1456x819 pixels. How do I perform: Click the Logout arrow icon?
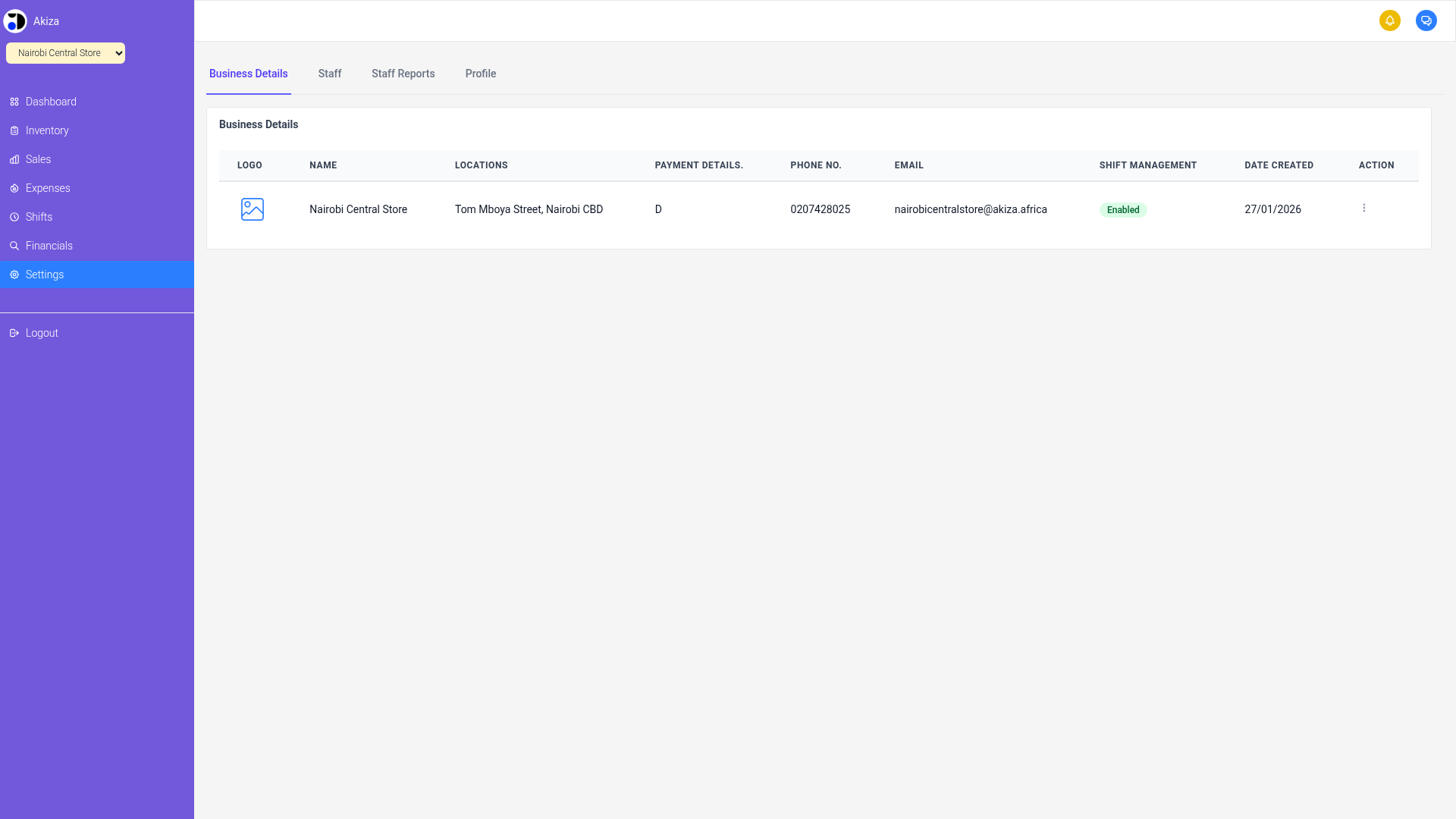pos(14,333)
